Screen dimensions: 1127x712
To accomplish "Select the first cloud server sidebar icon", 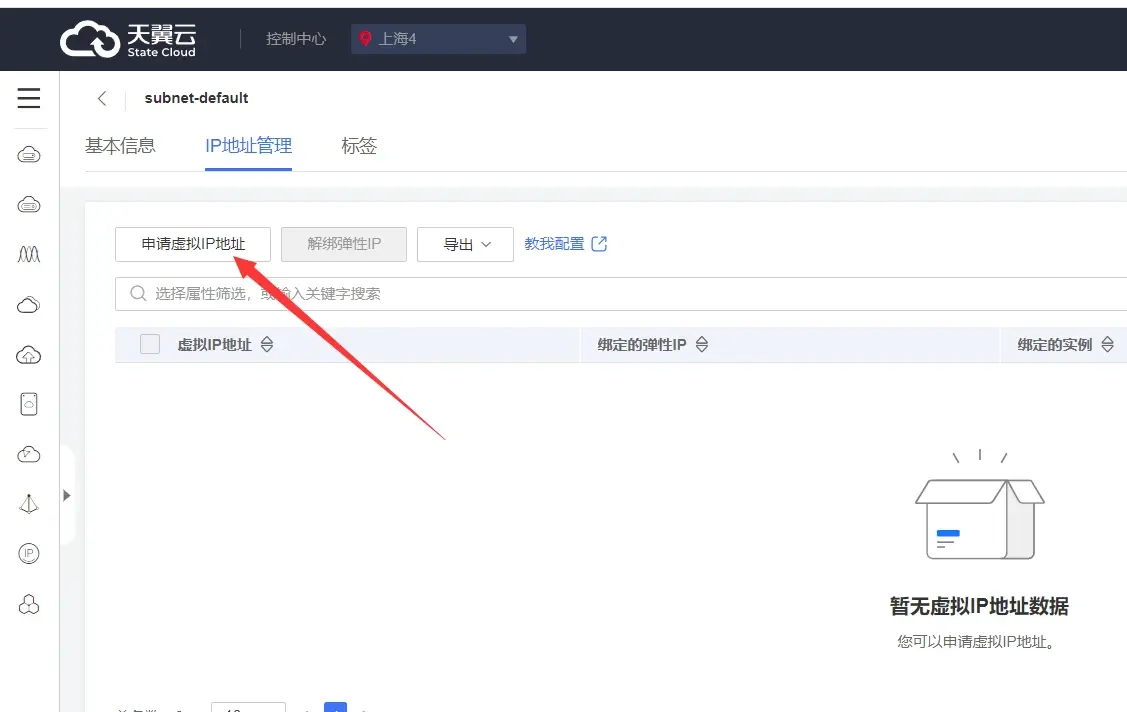I will [29, 154].
